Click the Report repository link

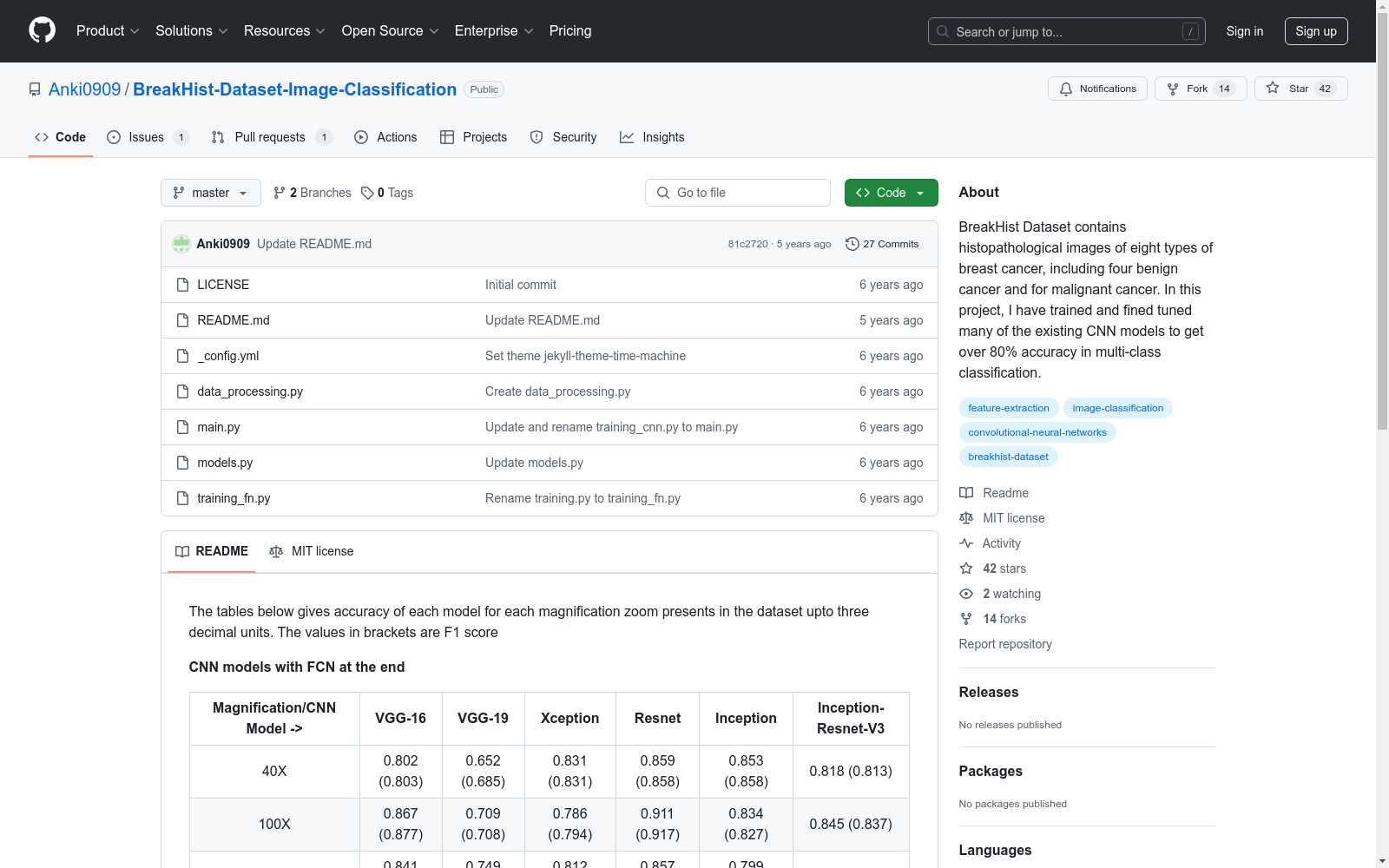pyautogui.click(x=1005, y=644)
